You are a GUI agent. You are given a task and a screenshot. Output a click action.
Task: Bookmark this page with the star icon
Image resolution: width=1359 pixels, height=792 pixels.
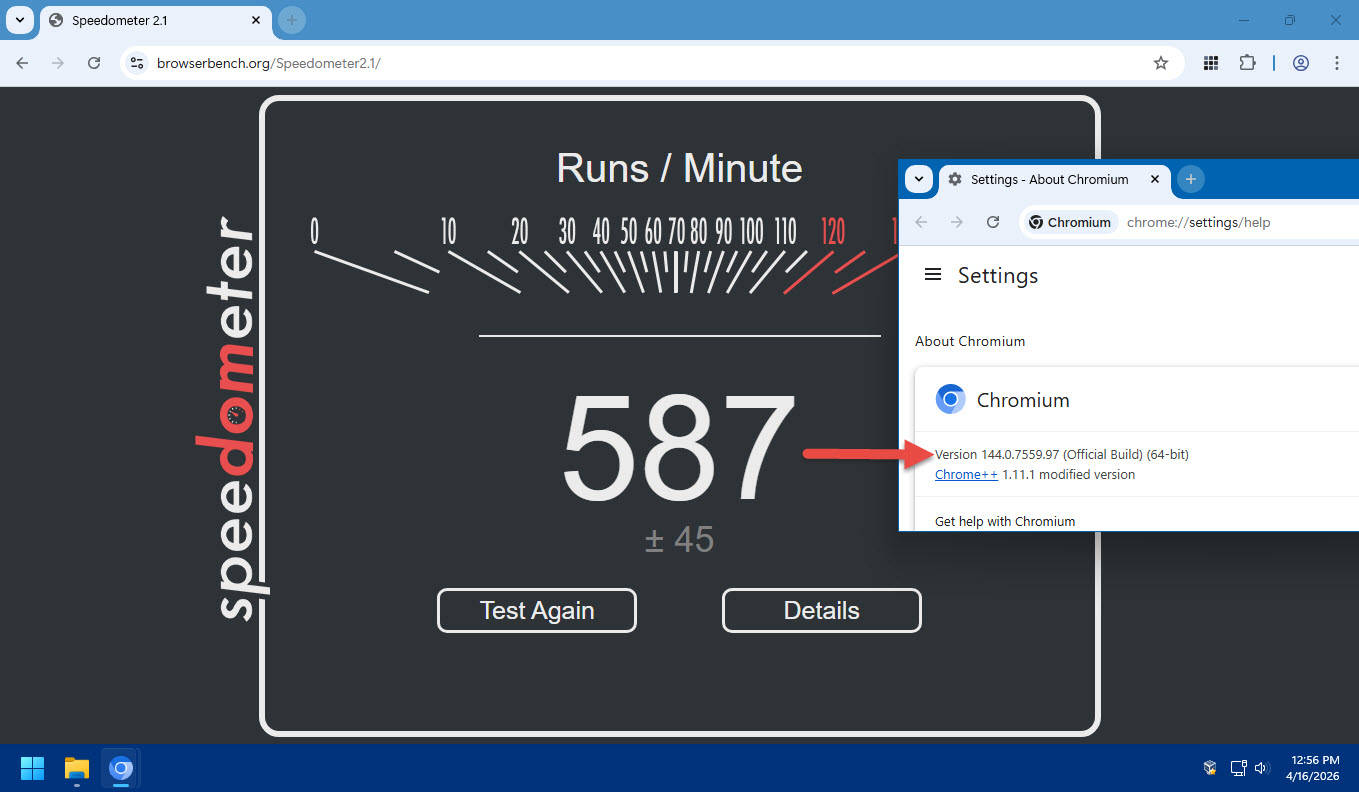tap(1160, 63)
